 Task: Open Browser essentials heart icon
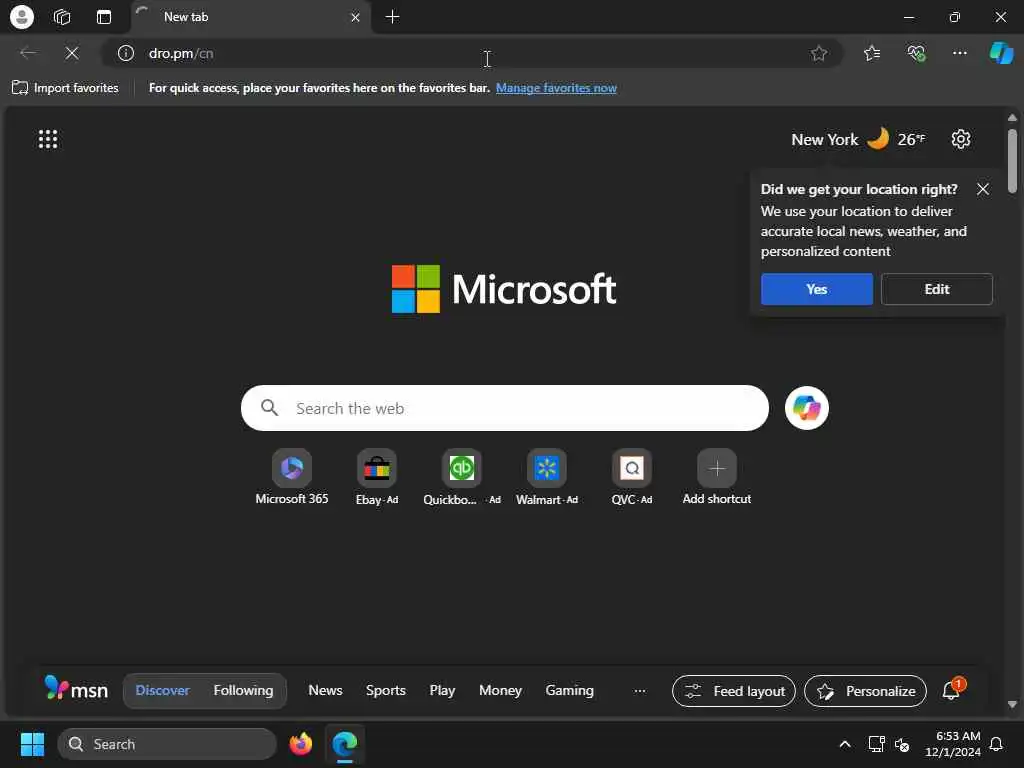click(x=916, y=53)
